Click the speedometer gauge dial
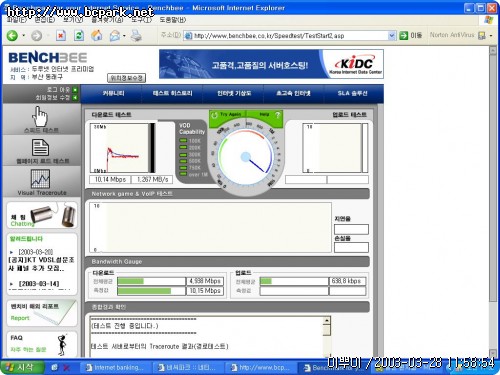Image resolution: width=500 pixels, height=375 pixels. click(246, 157)
